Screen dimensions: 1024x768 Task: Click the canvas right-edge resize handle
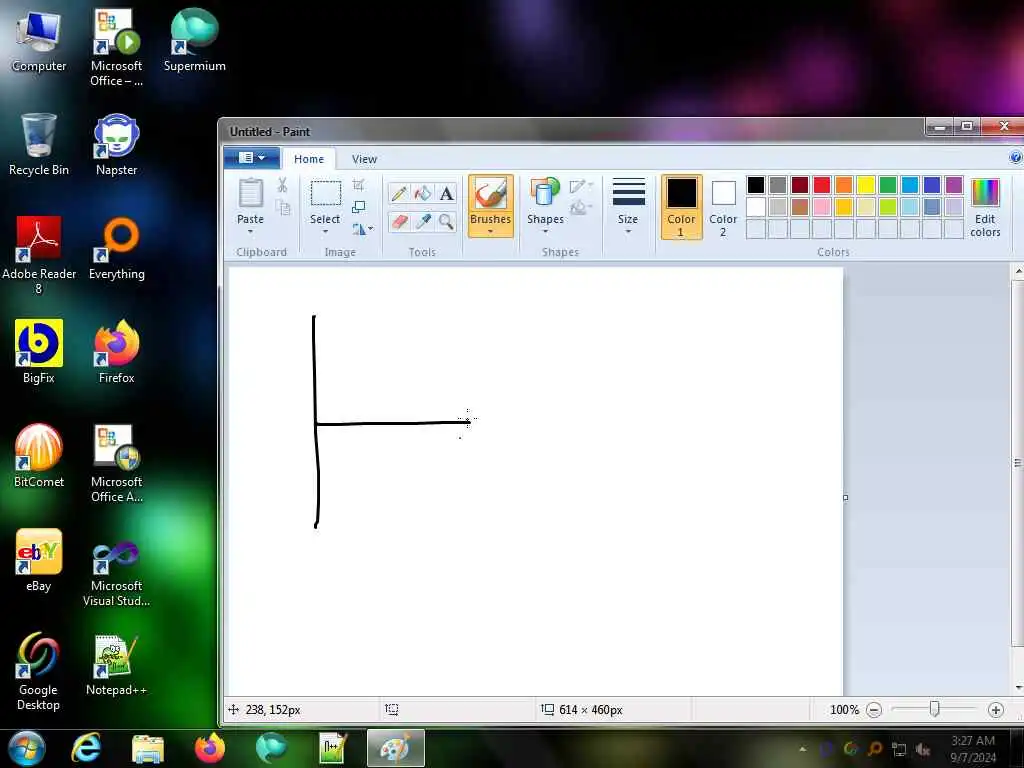(x=845, y=498)
